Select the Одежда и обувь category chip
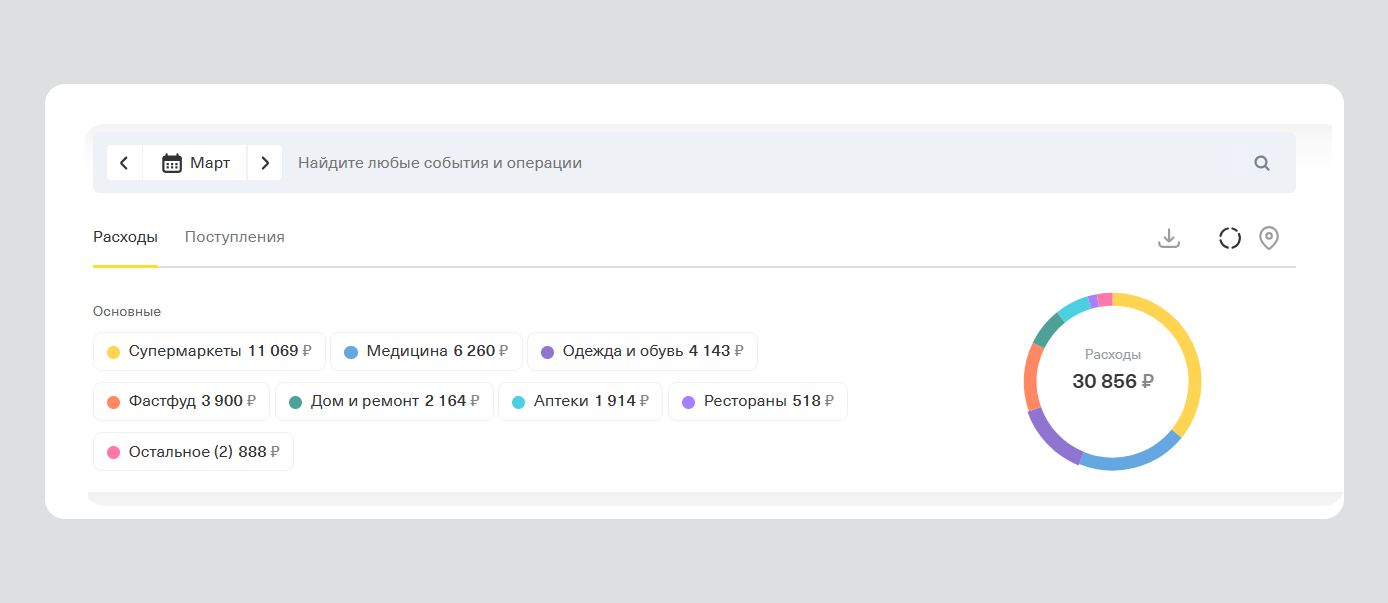Image resolution: width=1388 pixels, height=603 pixels. tap(642, 352)
